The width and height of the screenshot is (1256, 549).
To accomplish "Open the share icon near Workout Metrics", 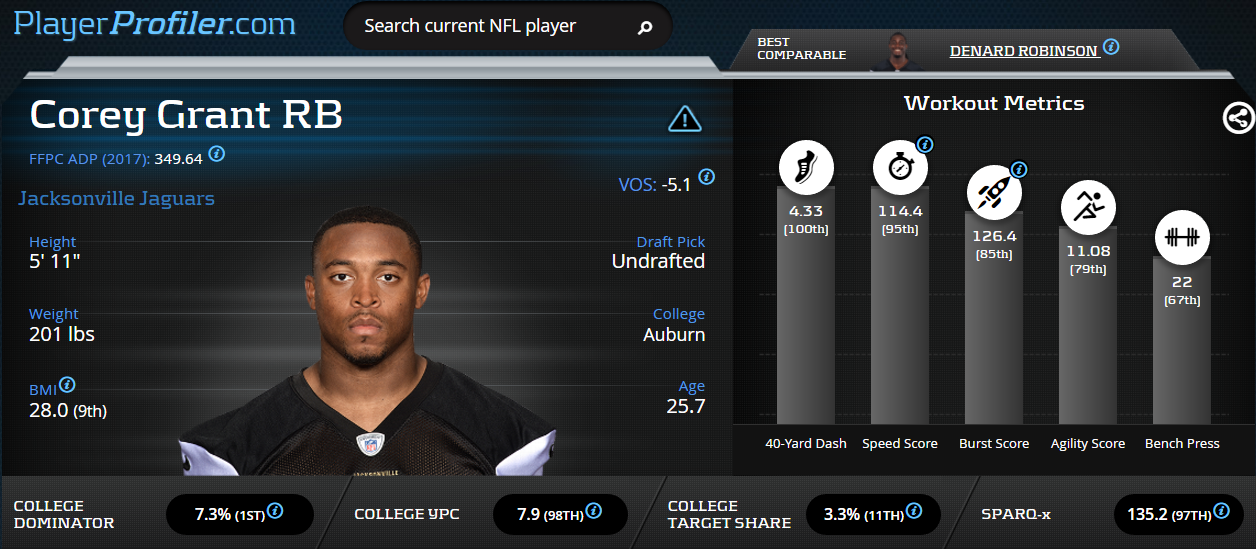I will [1239, 118].
